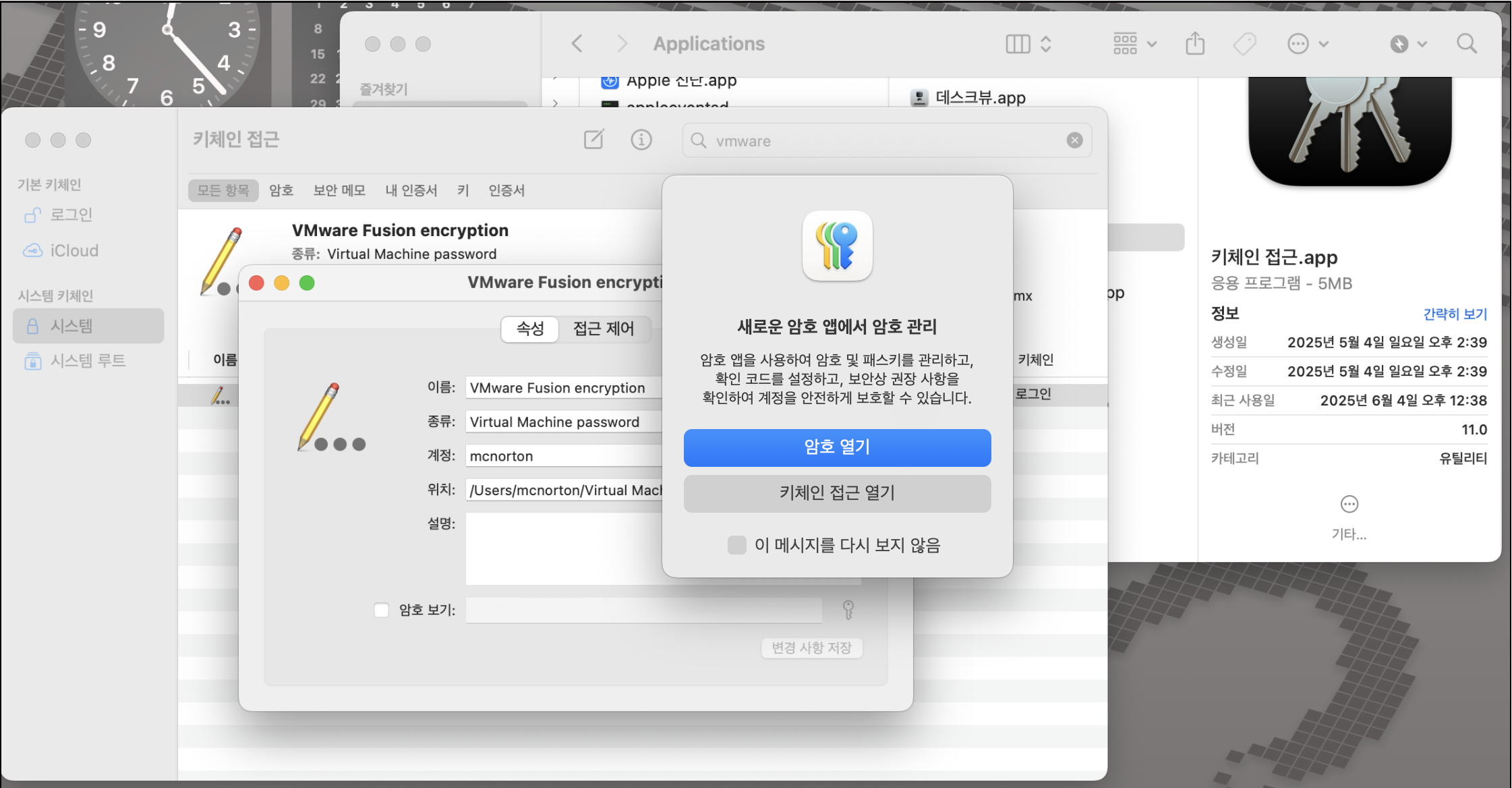Click the new keychain item compose icon
Screen dimensions: 1512x788
[593, 140]
